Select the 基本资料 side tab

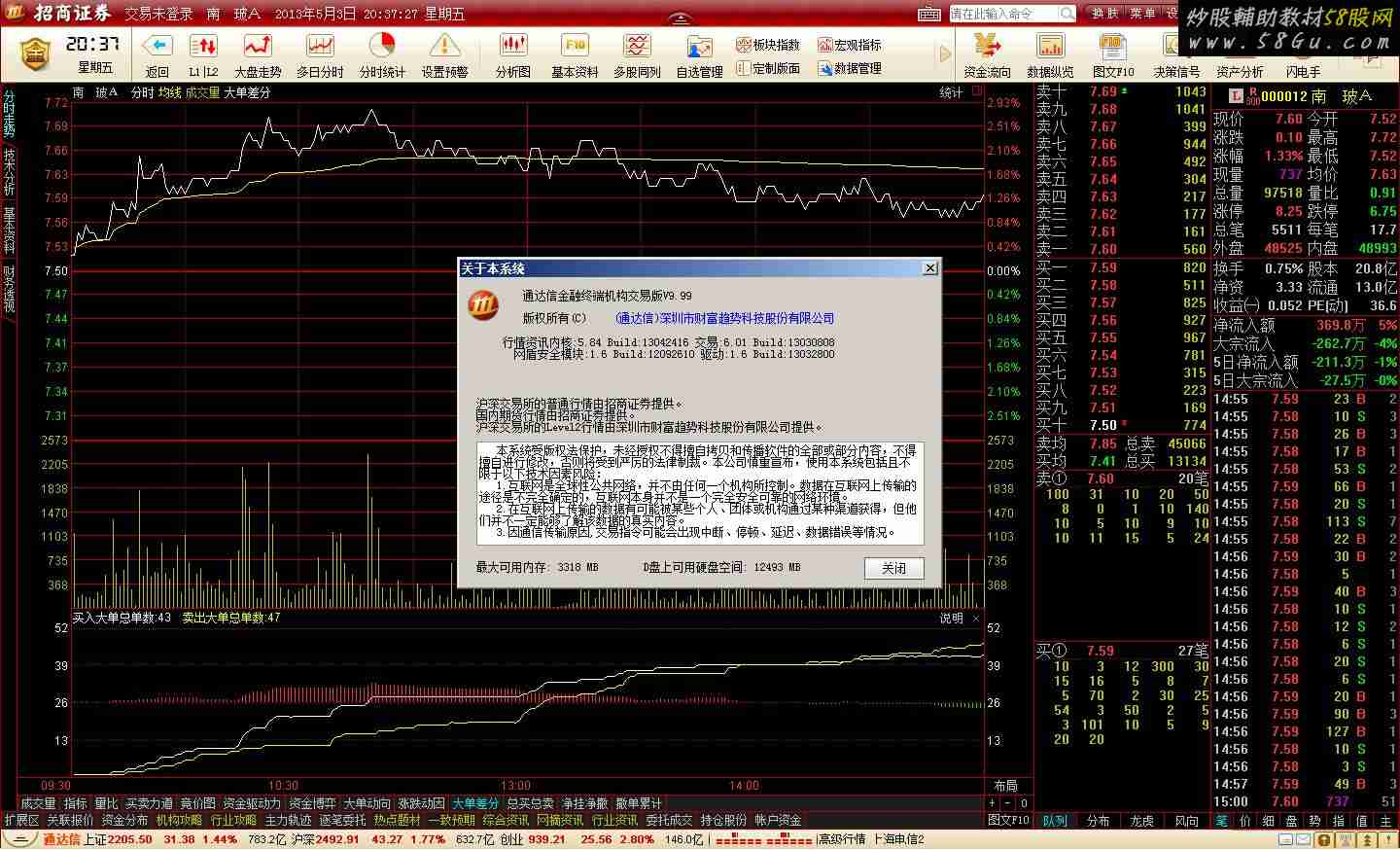(9, 230)
